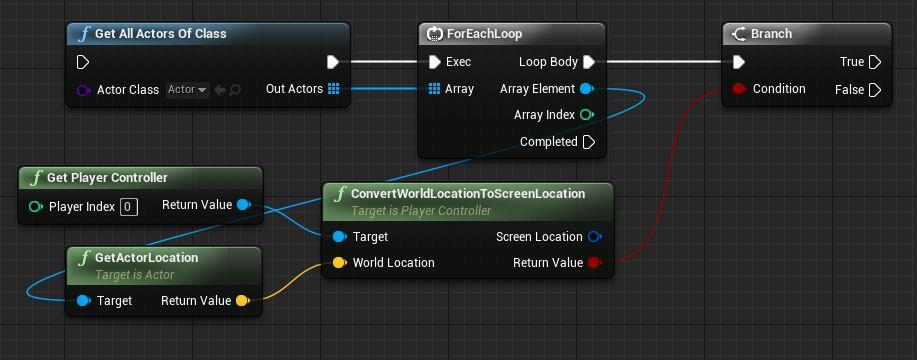
Task: Click the yellow World Location input pin
Action: (x=339, y=263)
